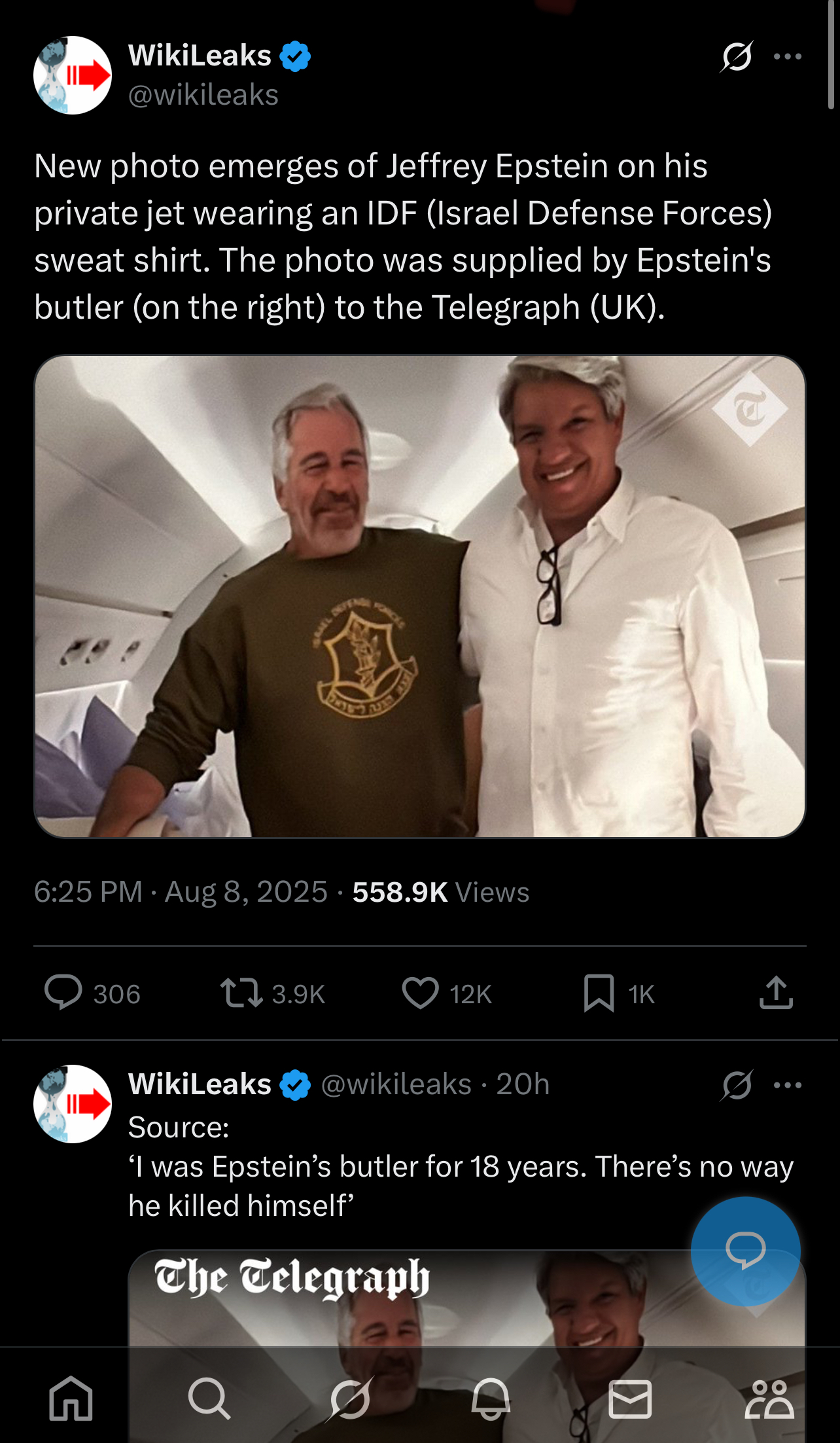Viewport: 840px width, 1443px height.
Task: Bookmark the post with 1K bookmarks
Action: [x=599, y=993]
